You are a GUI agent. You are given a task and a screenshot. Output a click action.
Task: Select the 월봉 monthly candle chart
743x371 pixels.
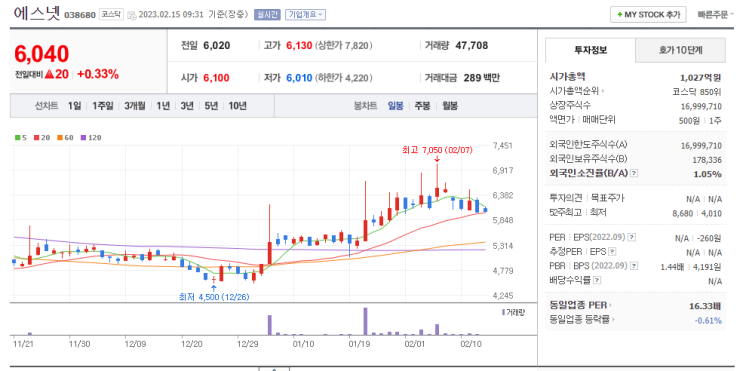[x=450, y=106]
